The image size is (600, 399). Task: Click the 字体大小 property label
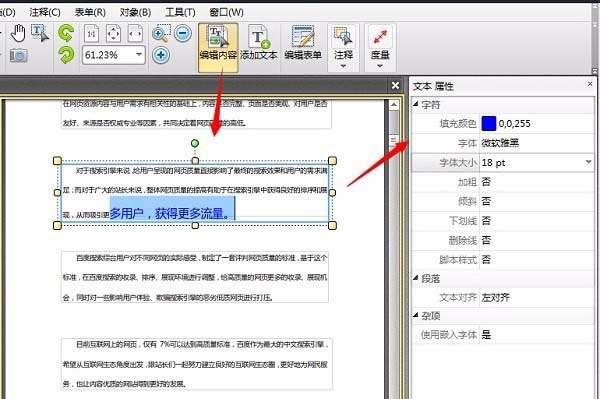pos(458,163)
